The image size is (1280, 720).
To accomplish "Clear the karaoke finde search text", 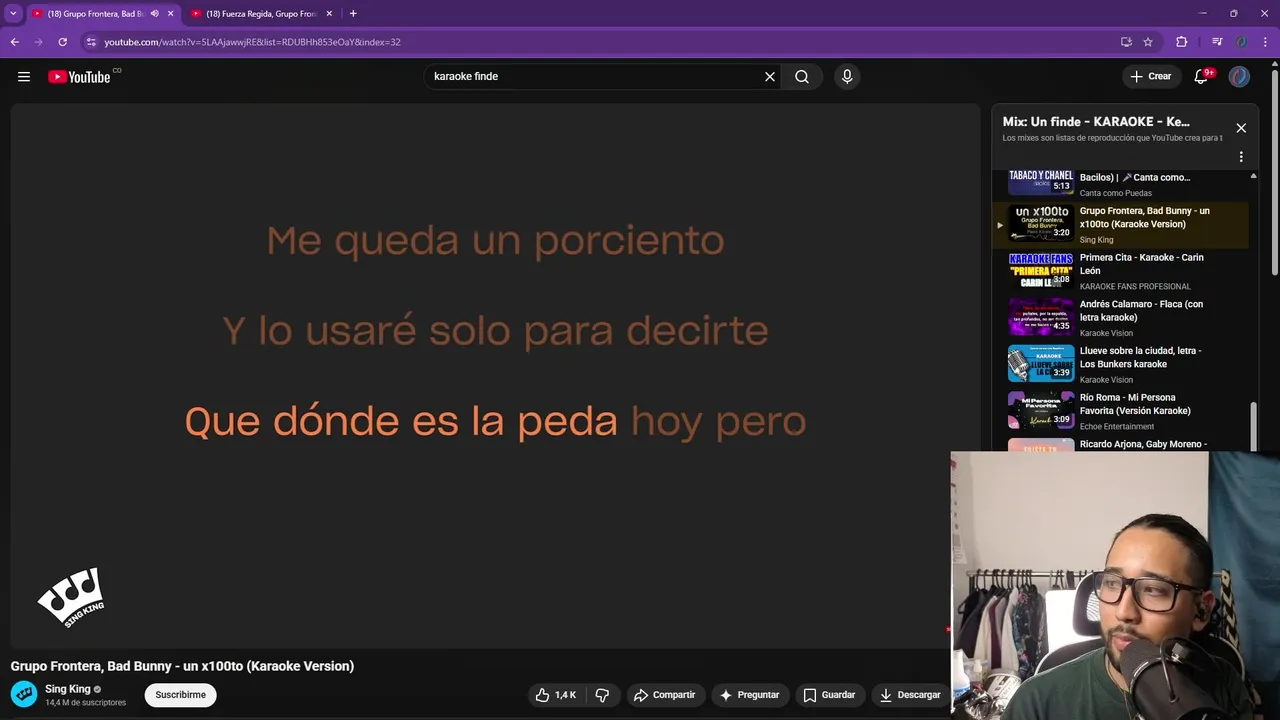I will pos(770,77).
